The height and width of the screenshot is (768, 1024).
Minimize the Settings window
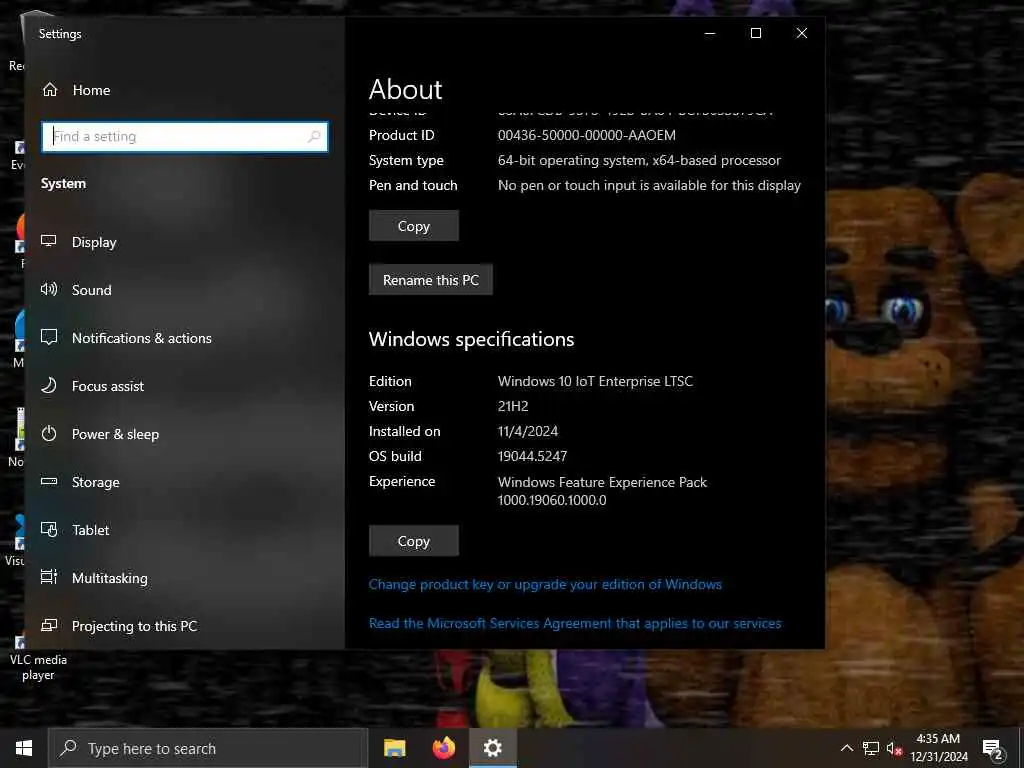click(x=710, y=33)
